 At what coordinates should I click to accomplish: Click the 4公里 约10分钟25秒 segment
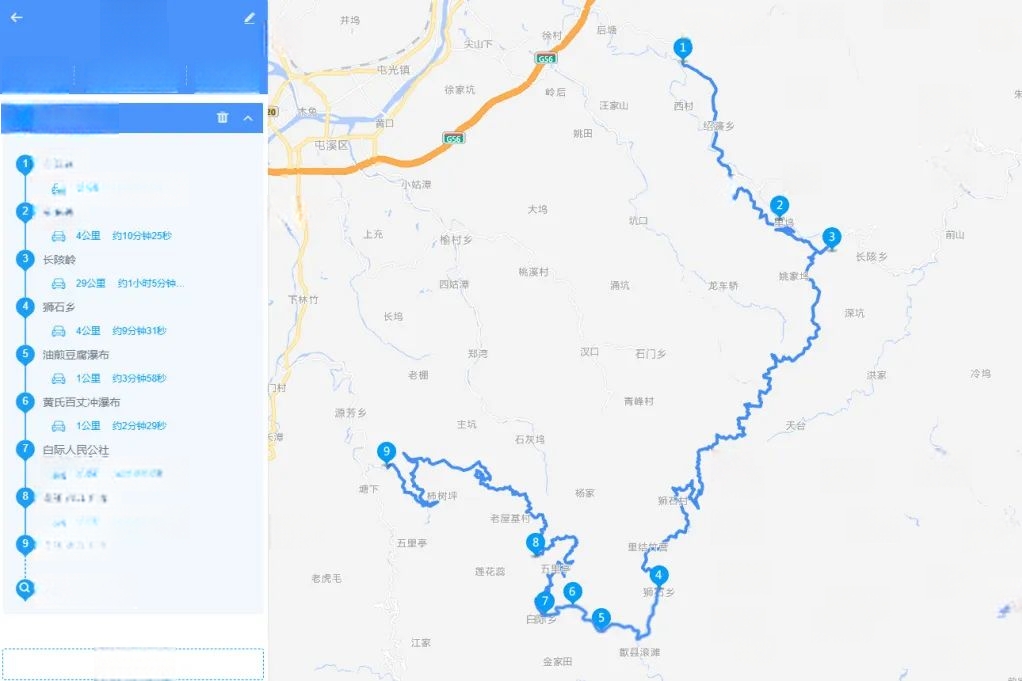pos(111,236)
